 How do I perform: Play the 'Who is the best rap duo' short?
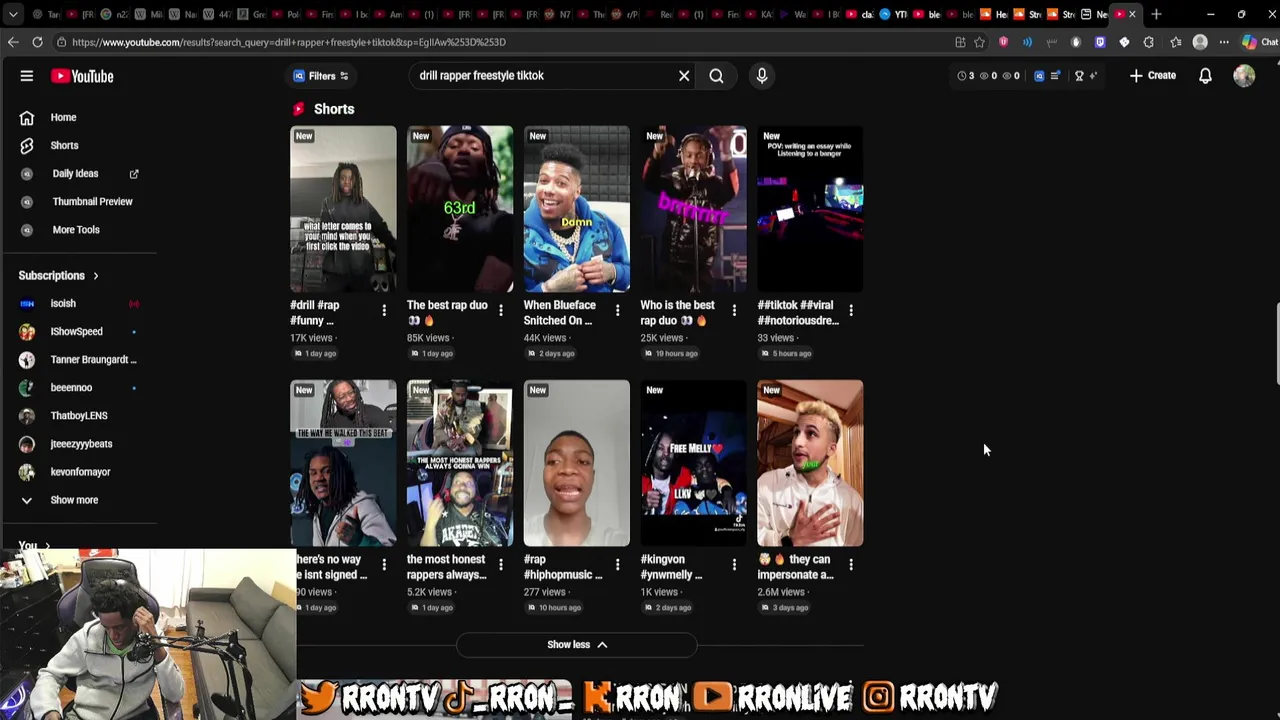693,209
